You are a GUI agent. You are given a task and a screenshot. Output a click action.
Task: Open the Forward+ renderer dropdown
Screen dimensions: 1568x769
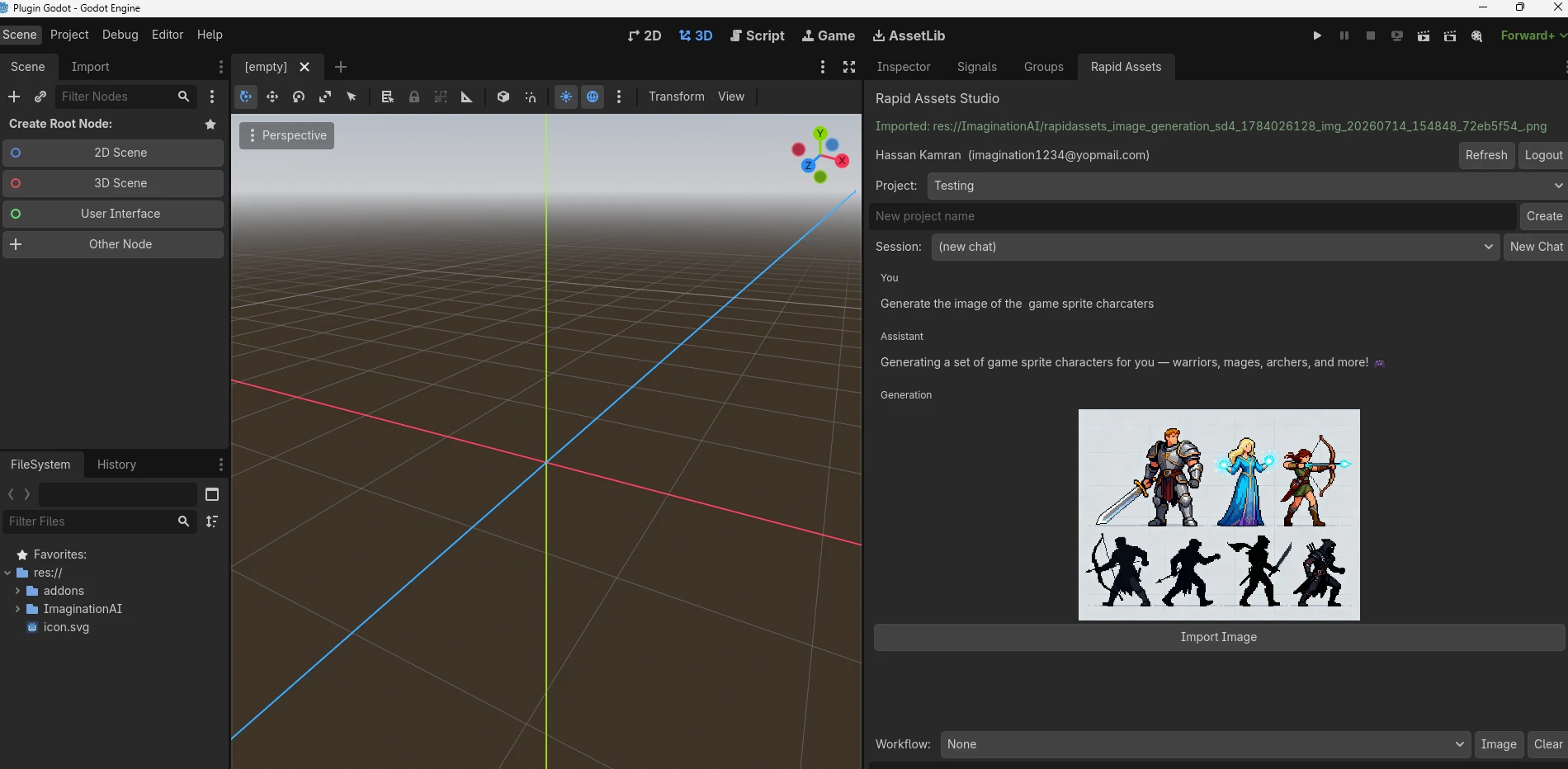[x=1533, y=35]
